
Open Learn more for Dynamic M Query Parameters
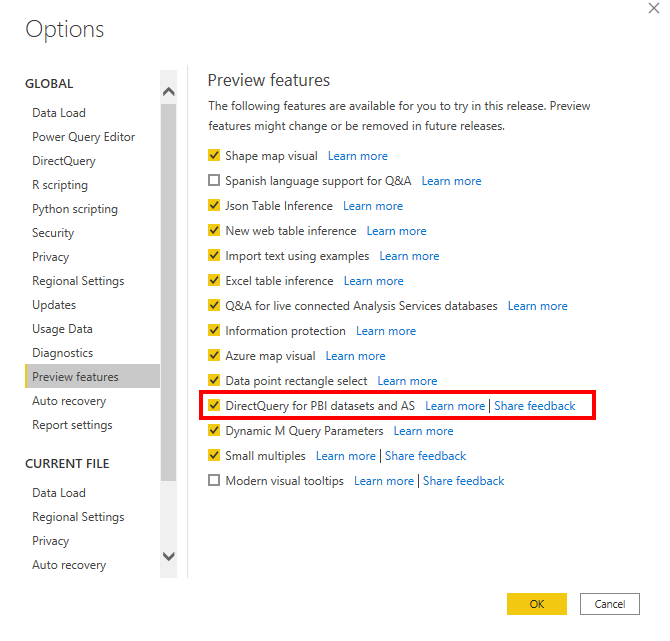click(423, 431)
